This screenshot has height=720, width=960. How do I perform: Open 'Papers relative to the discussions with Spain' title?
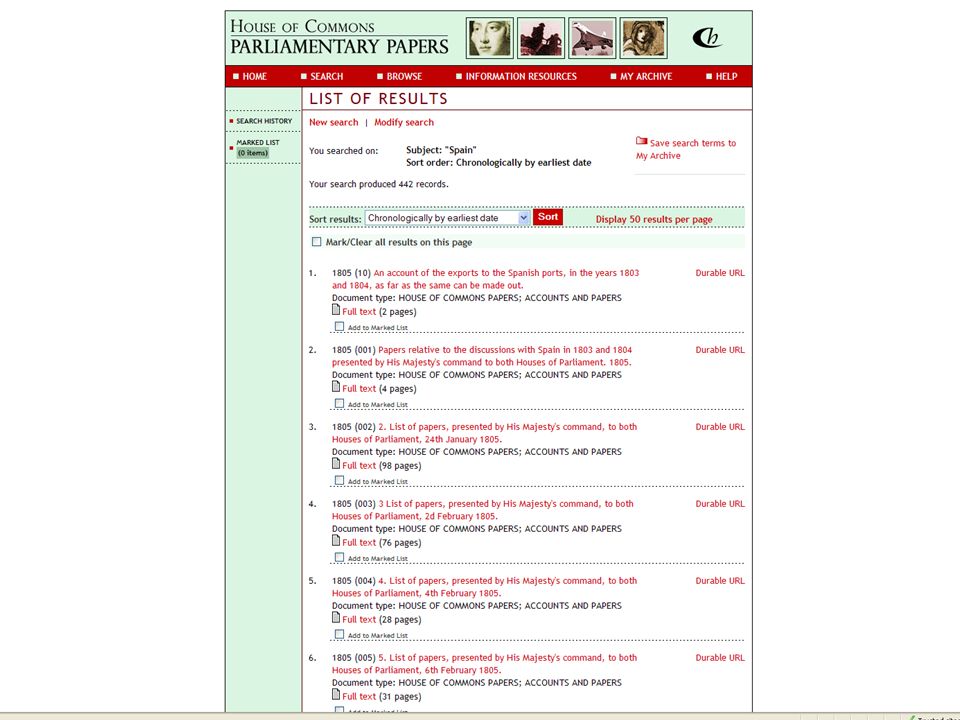[x=482, y=356]
